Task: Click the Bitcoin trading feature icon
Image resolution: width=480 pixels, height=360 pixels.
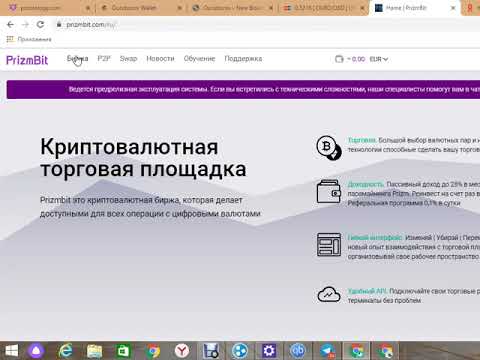Action: pos(329,148)
